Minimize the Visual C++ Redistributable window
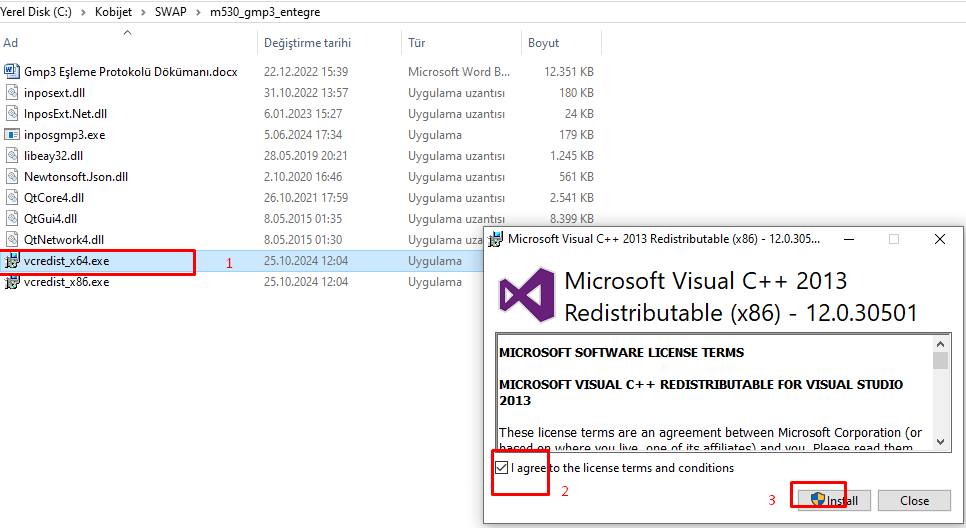966x528 pixels. point(849,239)
